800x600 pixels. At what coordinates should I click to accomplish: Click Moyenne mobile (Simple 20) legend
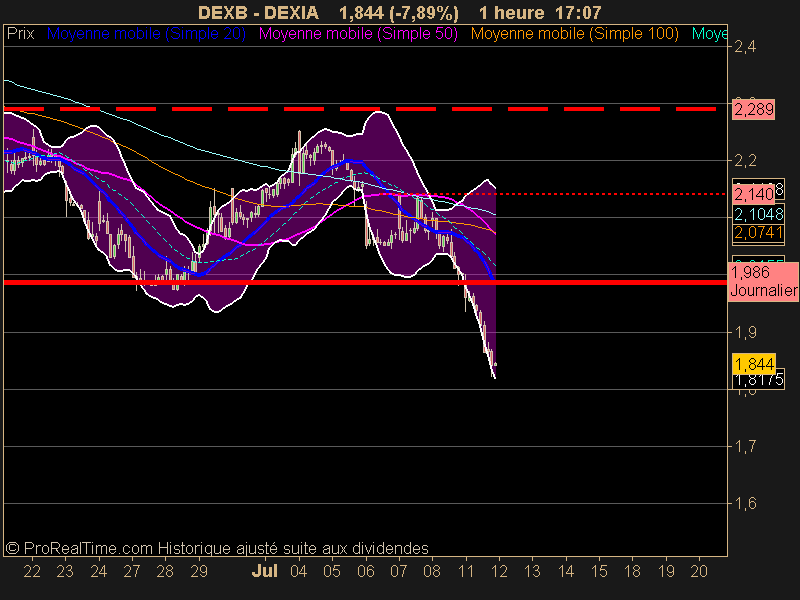click(x=146, y=34)
